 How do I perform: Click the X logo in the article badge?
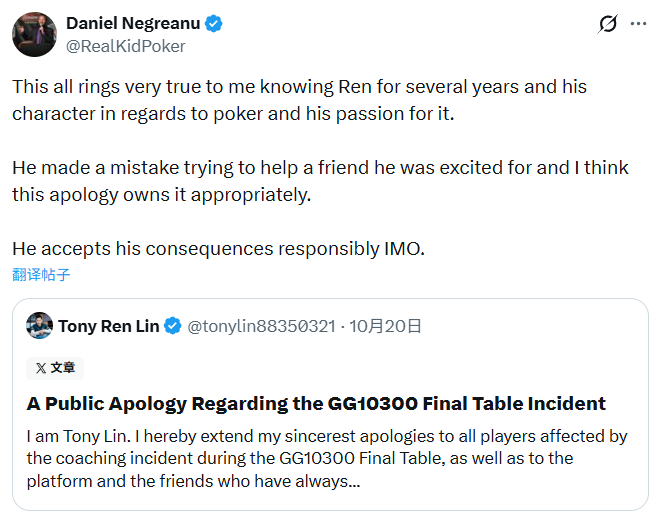(40, 368)
